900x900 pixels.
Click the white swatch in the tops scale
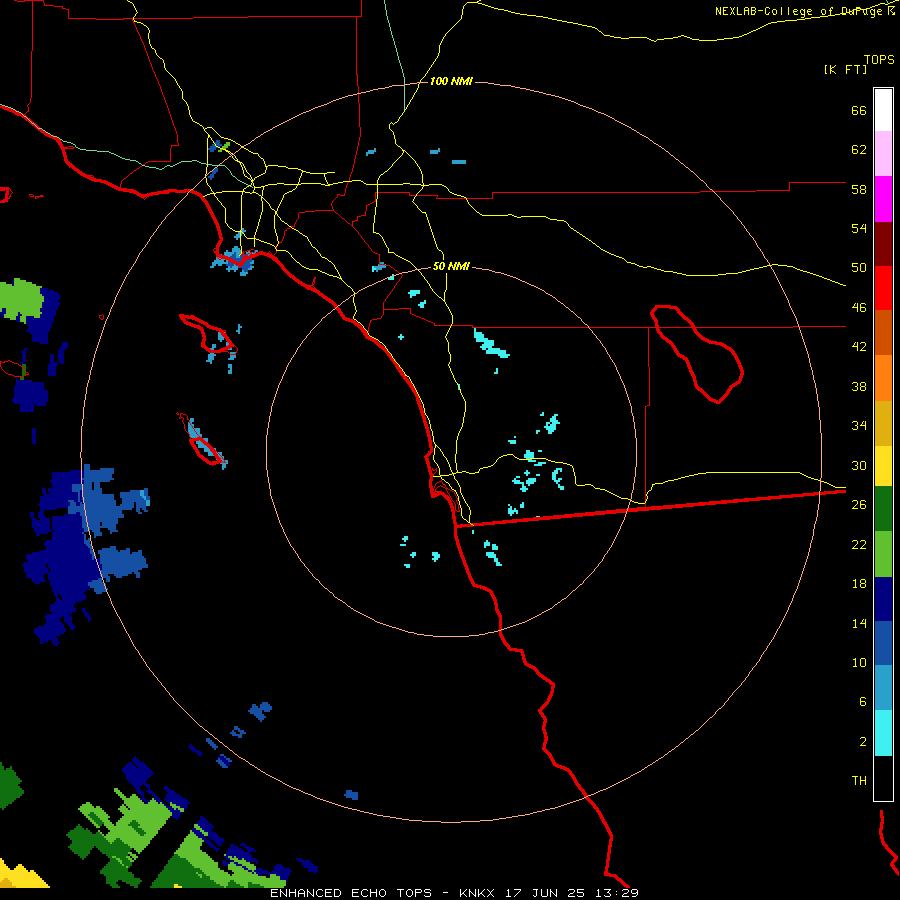(x=883, y=110)
